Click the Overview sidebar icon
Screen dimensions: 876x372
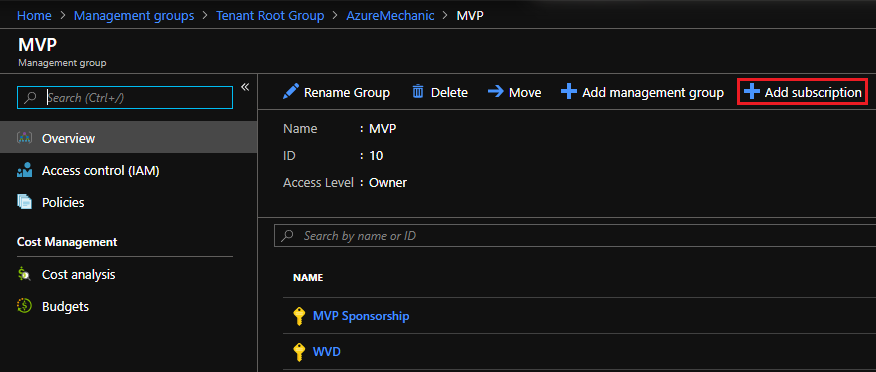point(25,138)
